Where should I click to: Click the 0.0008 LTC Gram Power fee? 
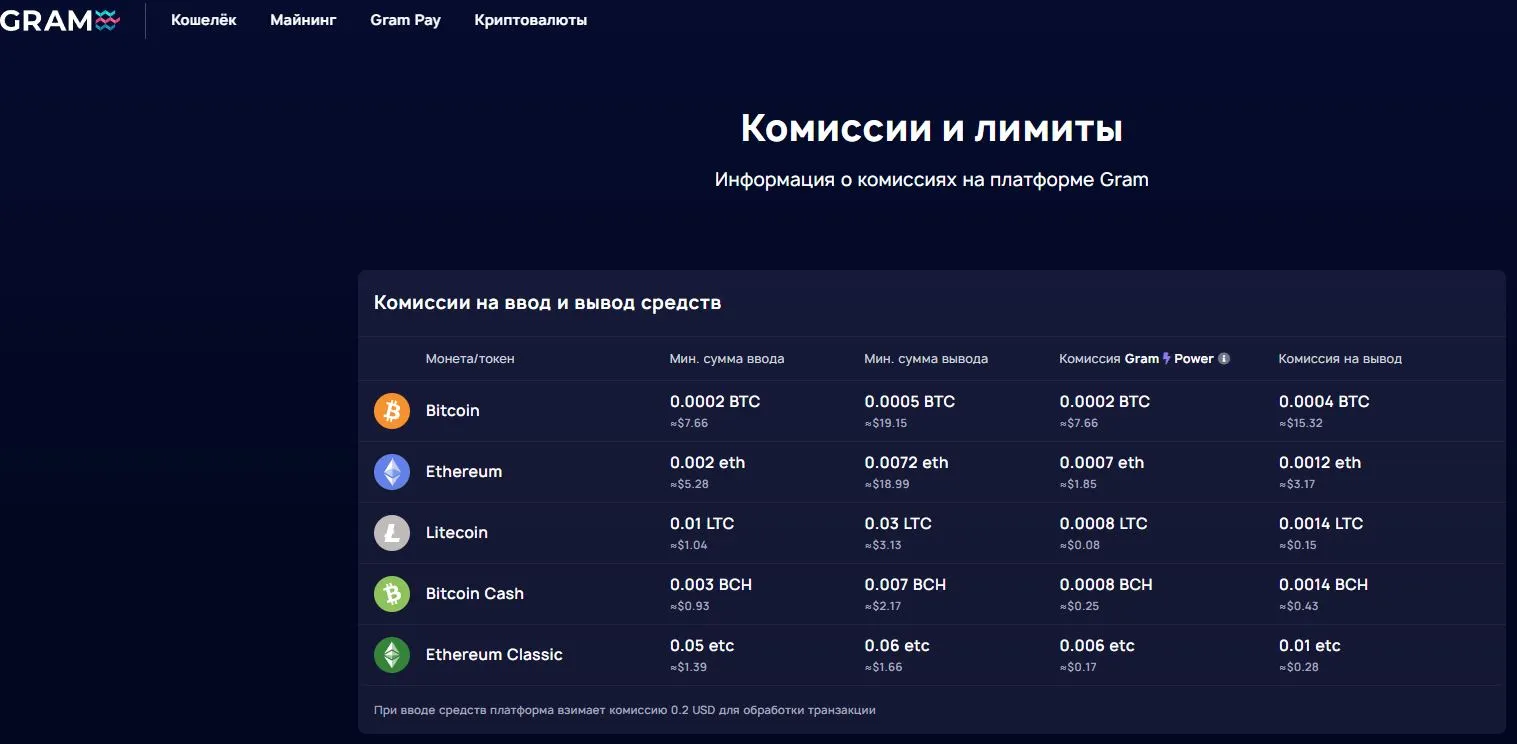[x=1104, y=524]
